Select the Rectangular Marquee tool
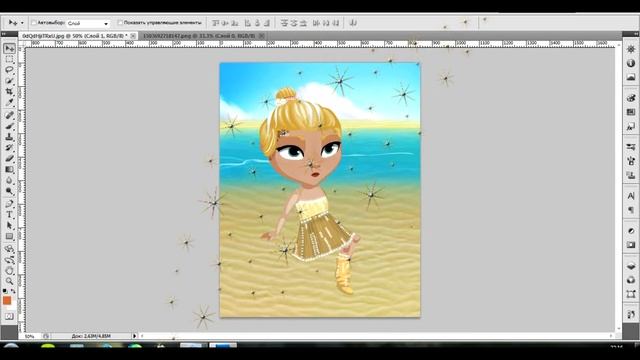 9,60
